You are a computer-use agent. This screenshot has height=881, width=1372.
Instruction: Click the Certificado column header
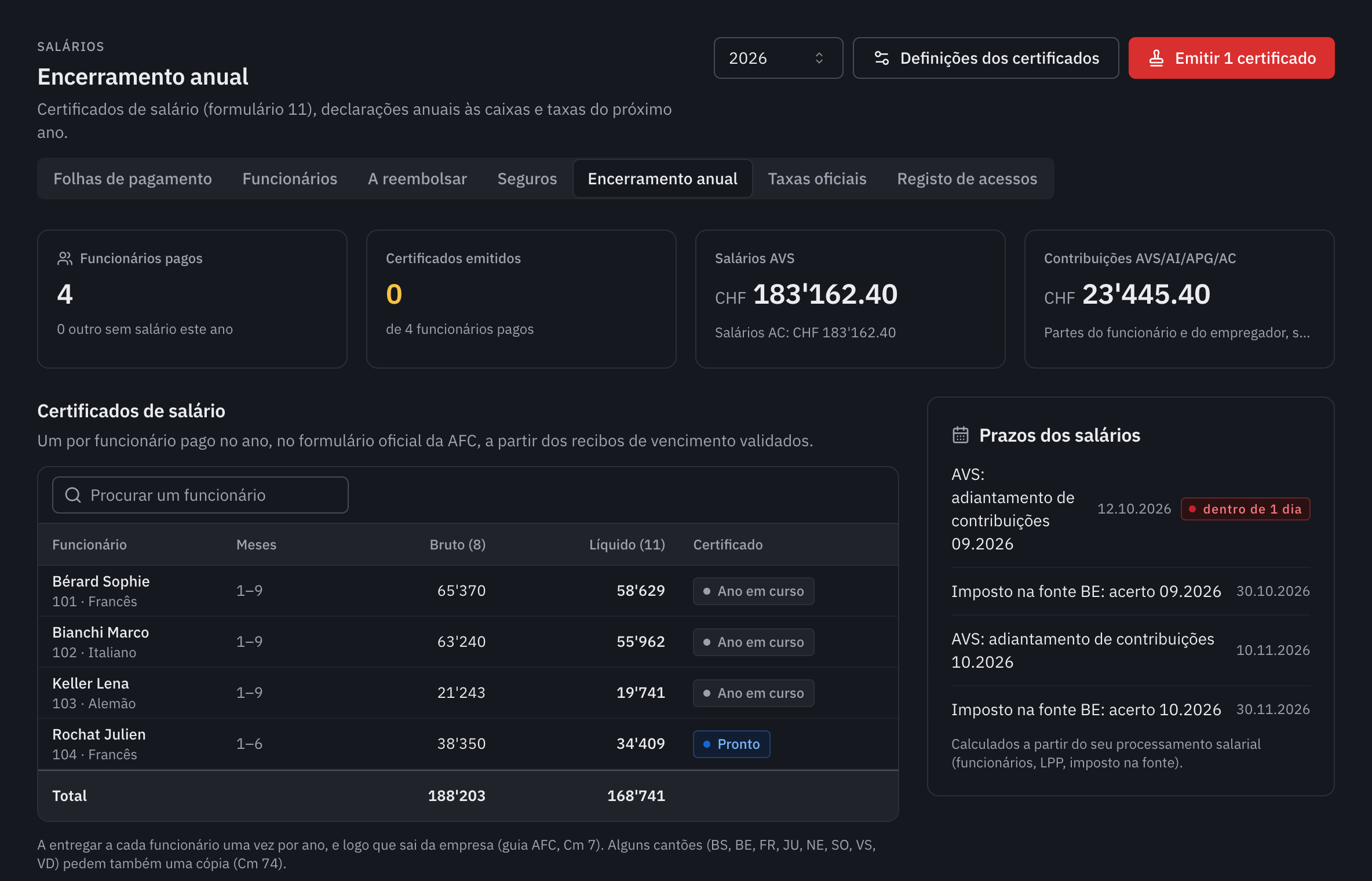pos(728,544)
